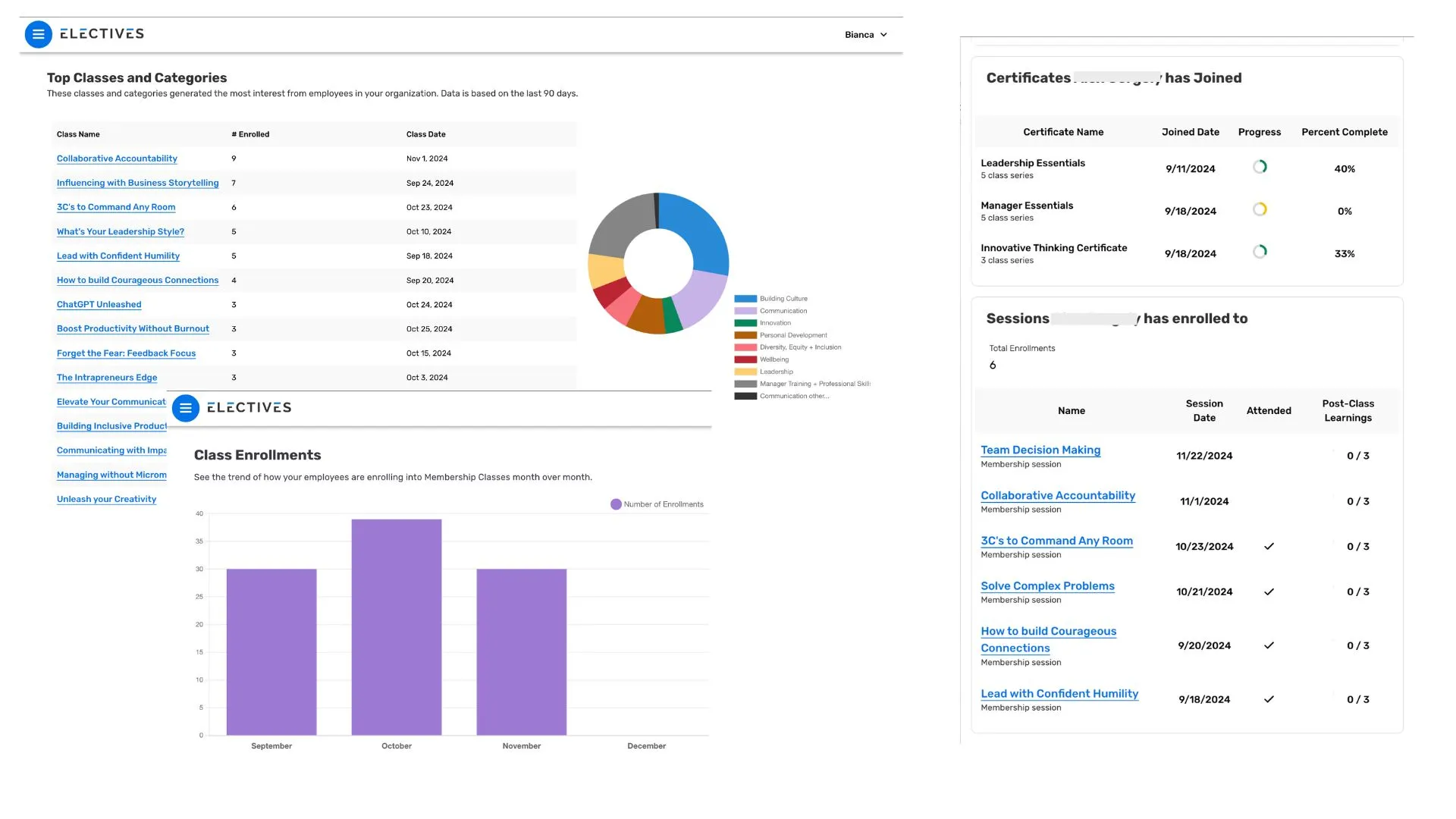Click the Diversity, Equity + Inclusion legend swatch
Image resolution: width=1456 pixels, height=819 pixels.
[745, 347]
